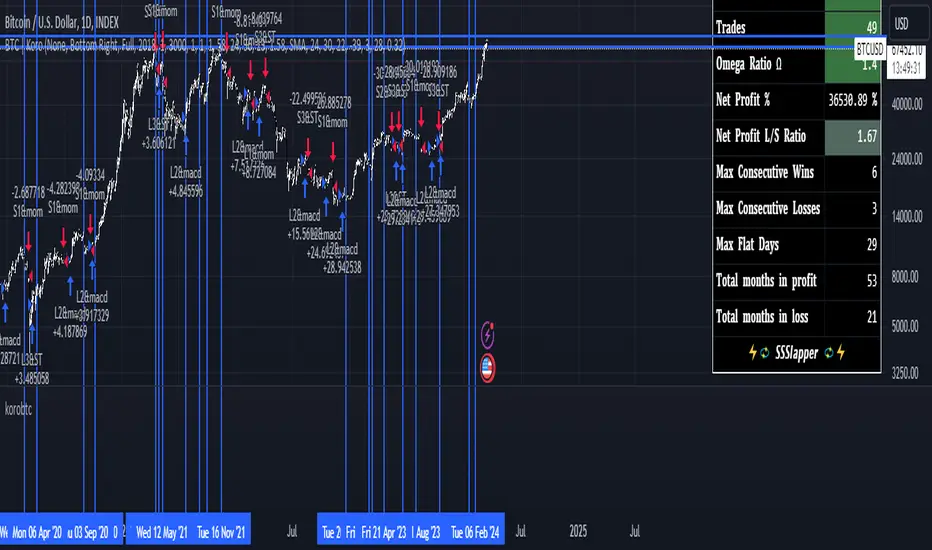Click the 2025 time axis label

click(578, 531)
